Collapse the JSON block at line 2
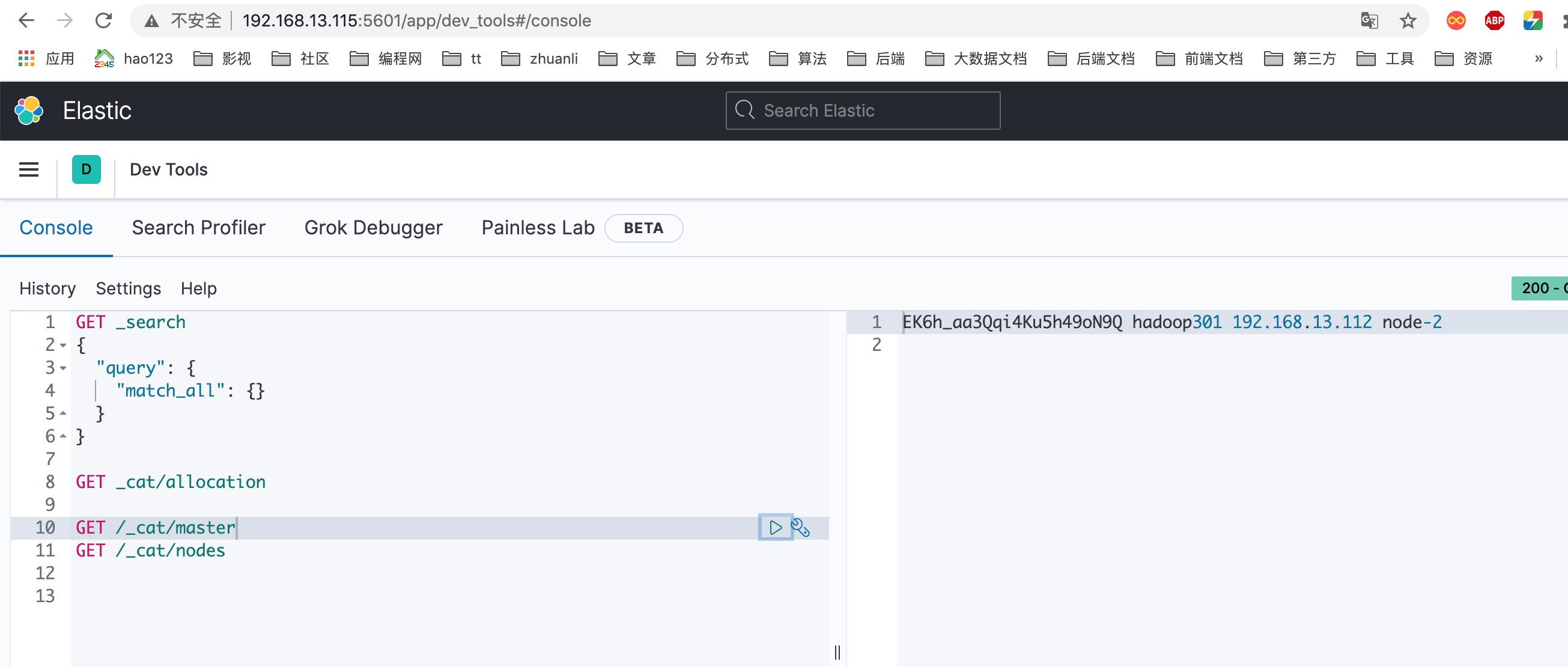Image resolution: width=1568 pixels, height=667 pixels. pyautogui.click(x=63, y=345)
